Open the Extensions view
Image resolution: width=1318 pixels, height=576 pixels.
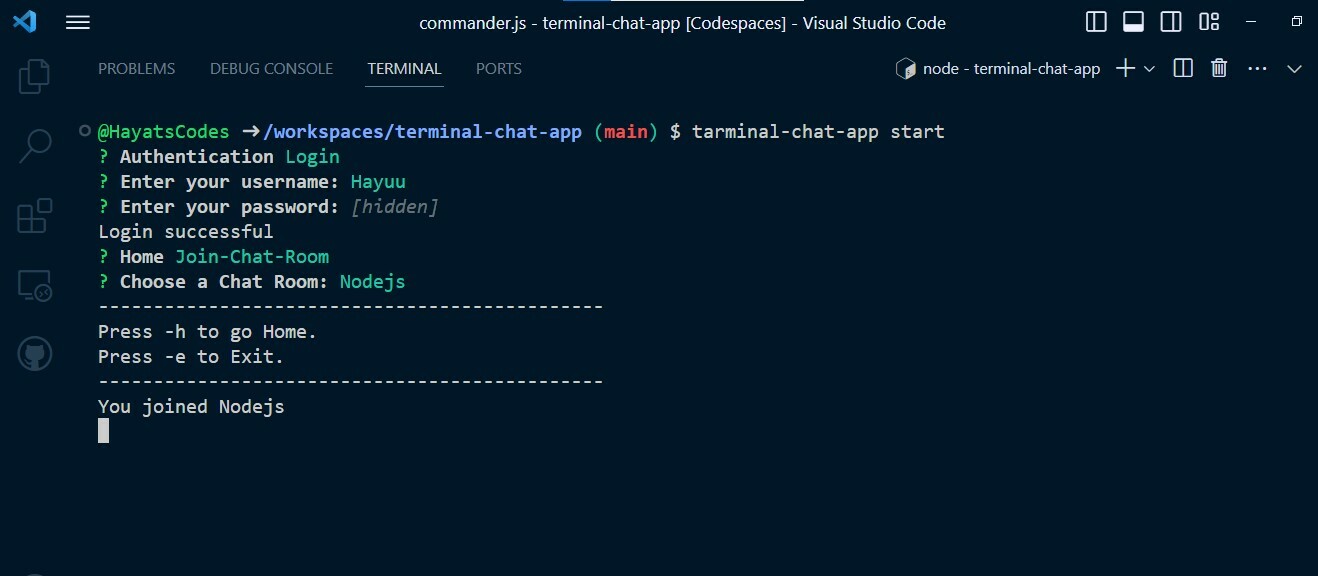point(35,215)
